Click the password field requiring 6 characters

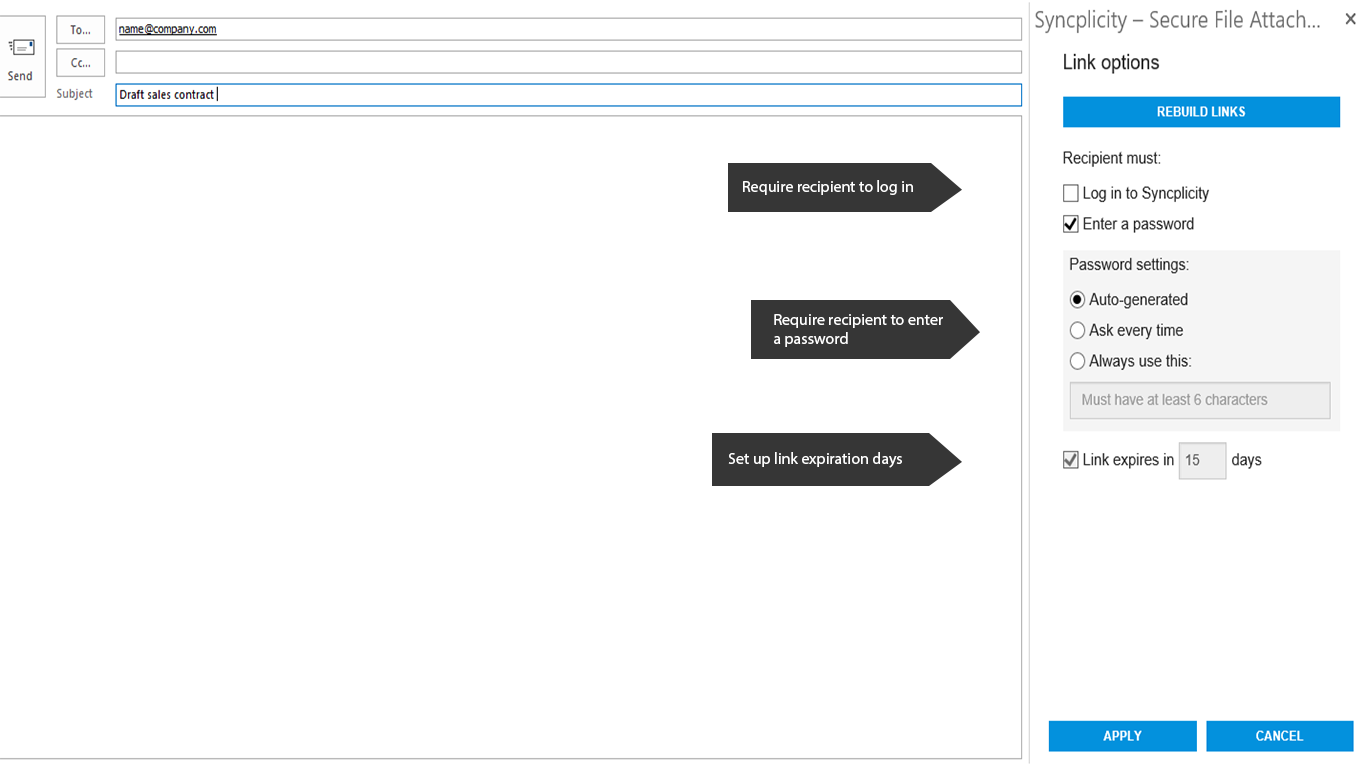click(1200, 400)
